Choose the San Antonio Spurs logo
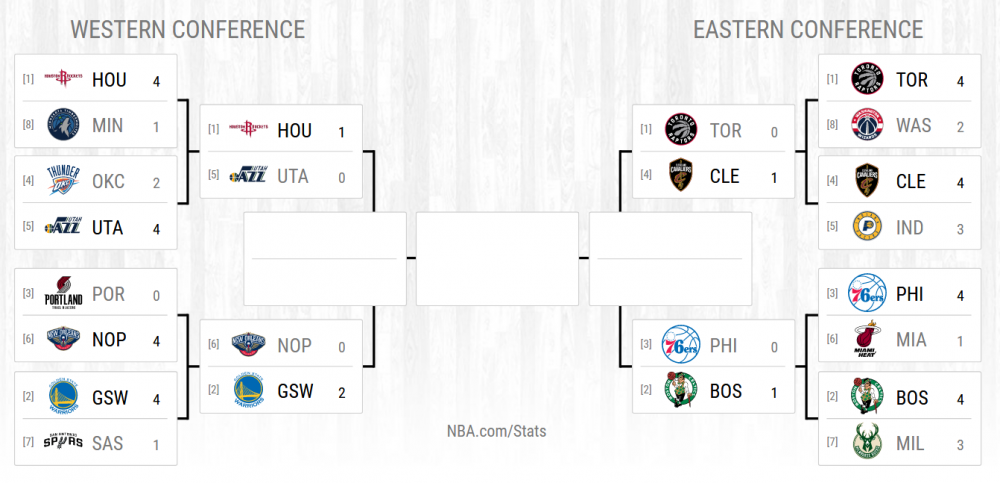The height and width of the screenshot is (483, 1000). [62, 442]
